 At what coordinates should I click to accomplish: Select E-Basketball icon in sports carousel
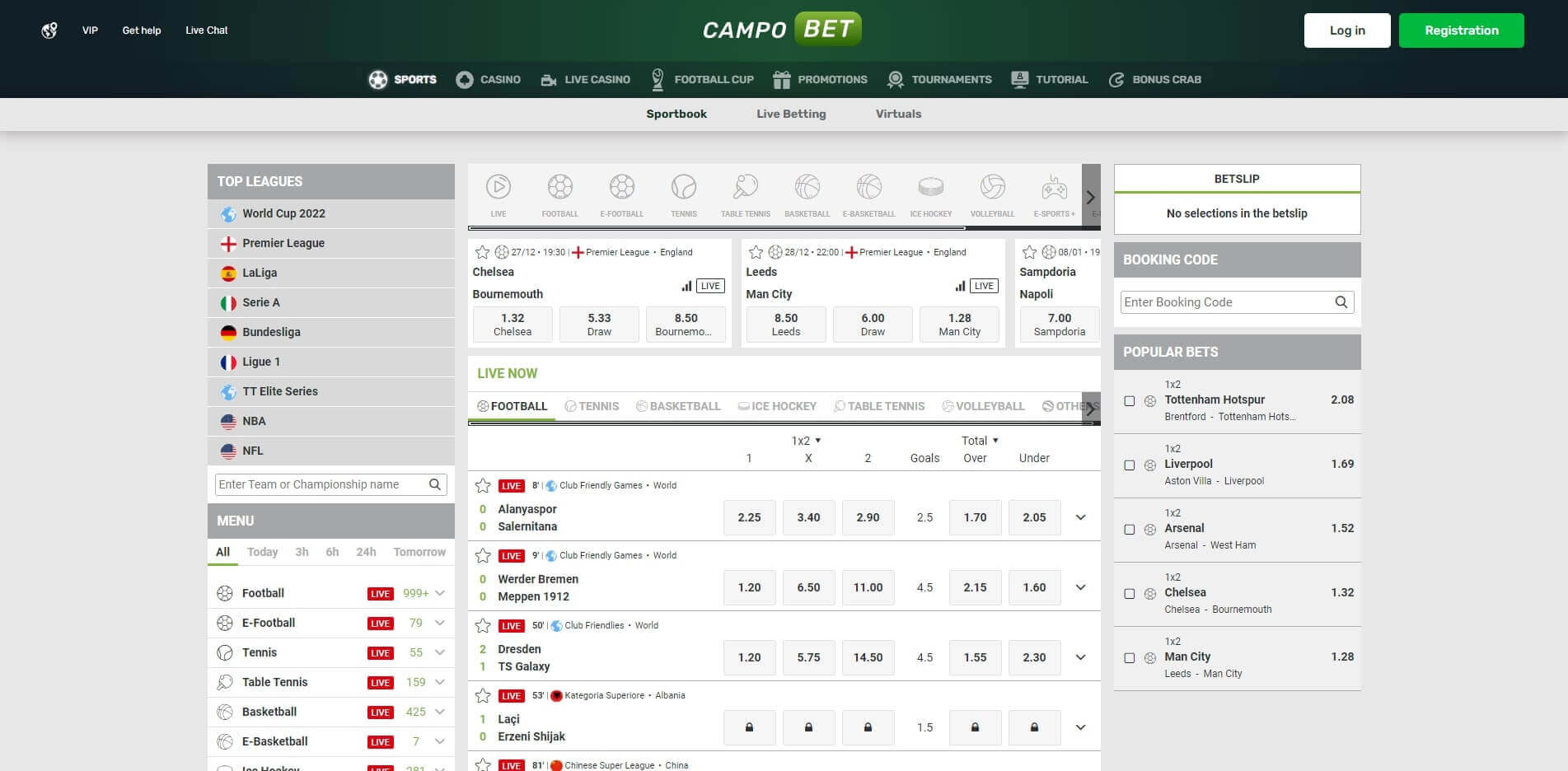pyautogui.click(x=869, y=187)
